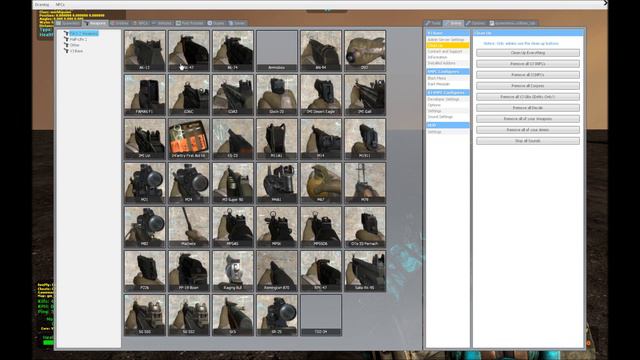
Task: Select the M82 sniper icon
Action: 145,227
